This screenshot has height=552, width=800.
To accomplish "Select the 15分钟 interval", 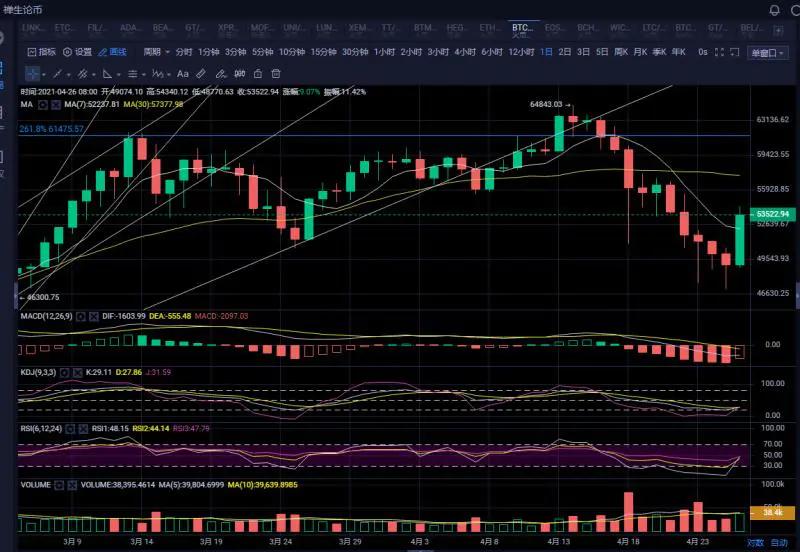I will 323,52.
